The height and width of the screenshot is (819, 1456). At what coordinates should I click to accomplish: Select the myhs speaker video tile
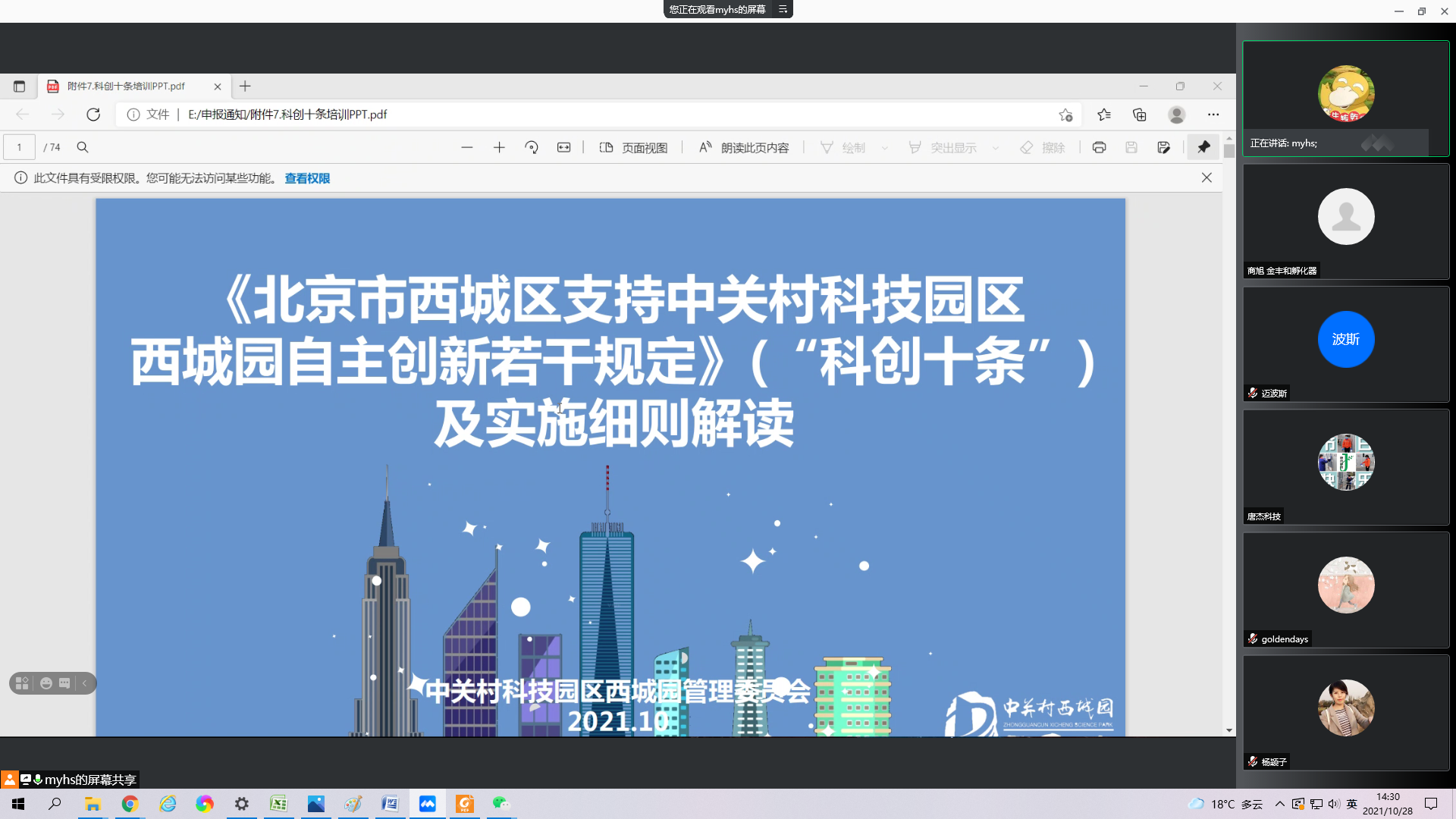click(1346, 99)
